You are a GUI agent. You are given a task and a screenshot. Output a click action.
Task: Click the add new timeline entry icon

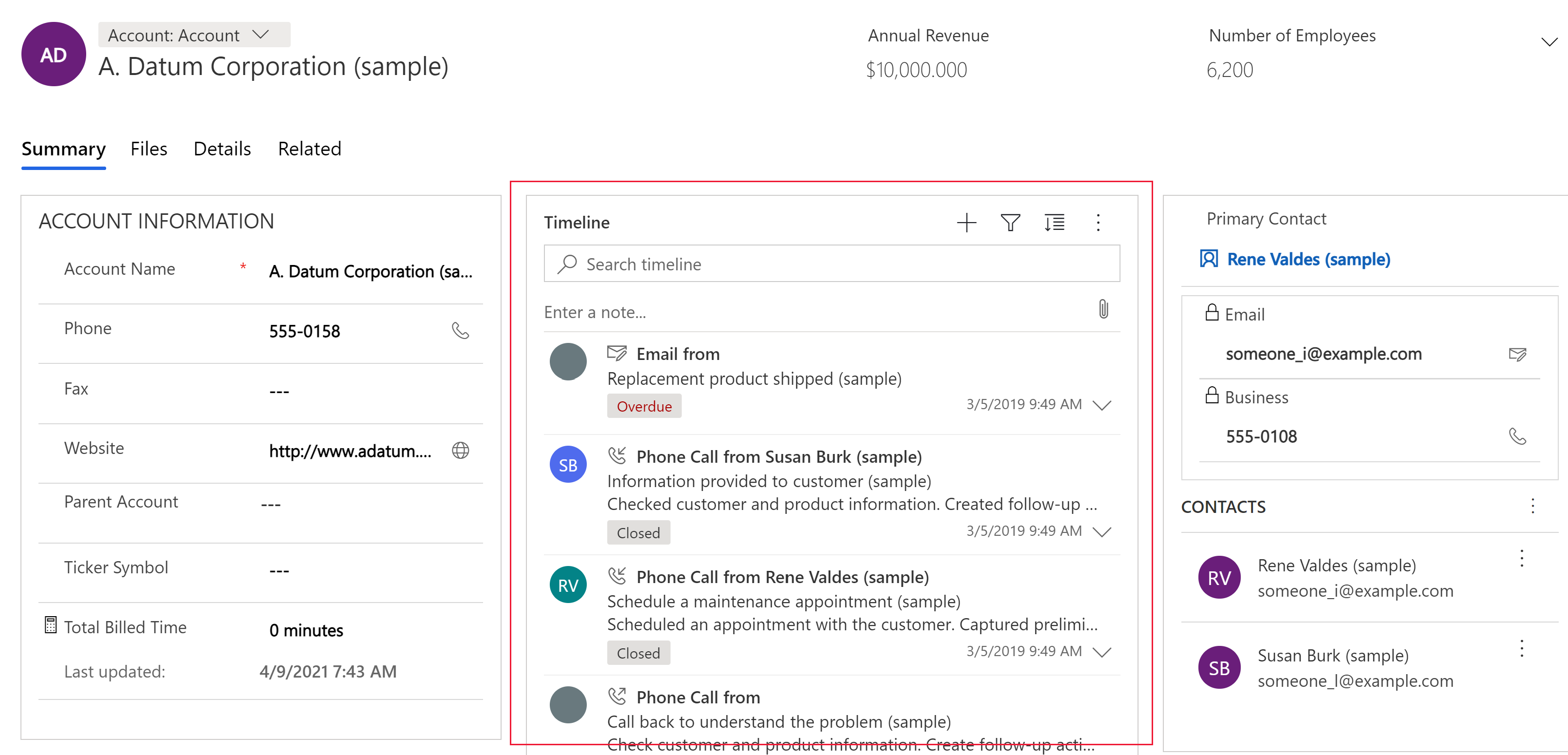pyautogui.click(x=966, y=222)
